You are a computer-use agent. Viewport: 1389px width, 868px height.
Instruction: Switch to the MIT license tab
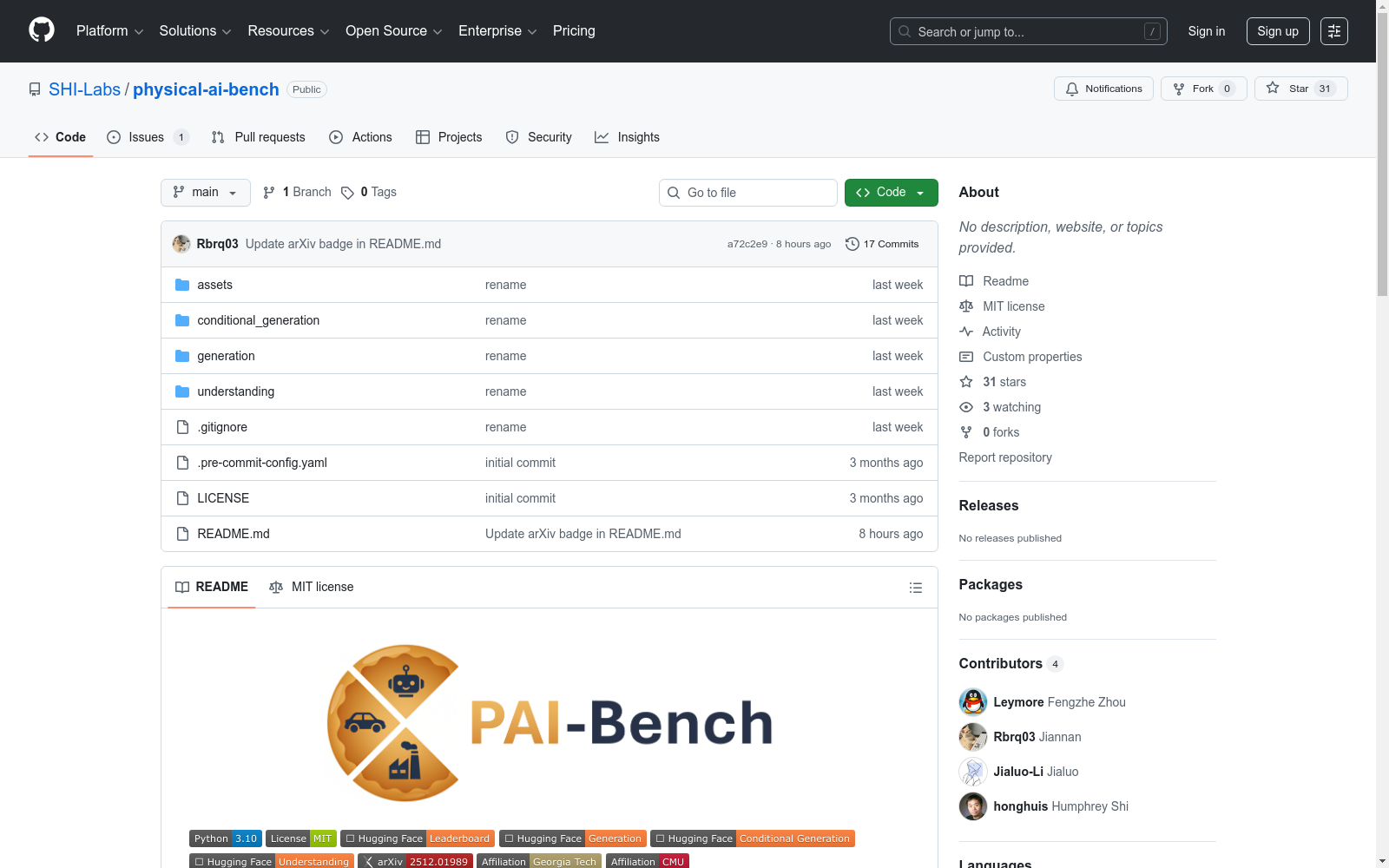[312, 588]
